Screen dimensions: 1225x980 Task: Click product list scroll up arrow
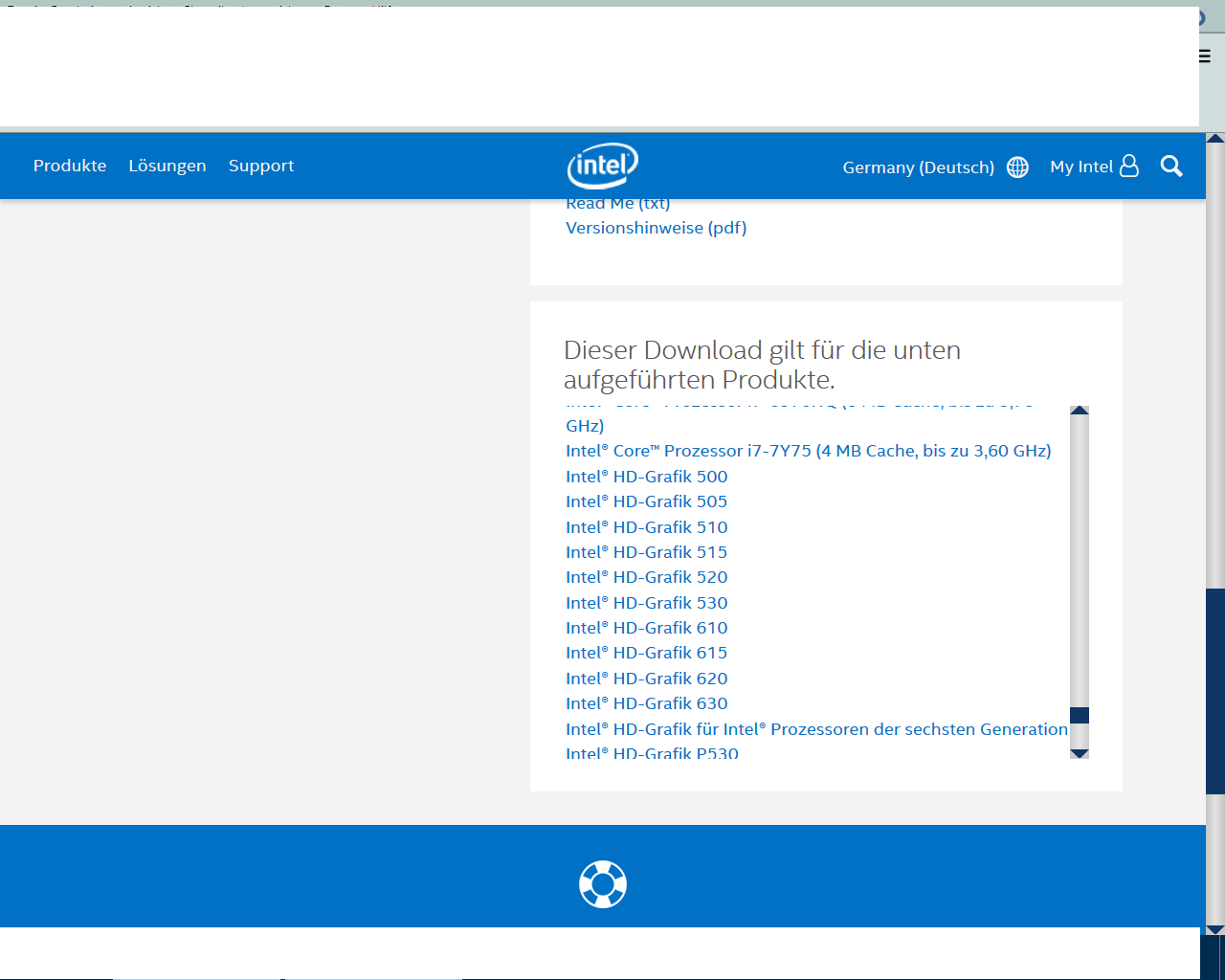click(x=1080, y=412)
